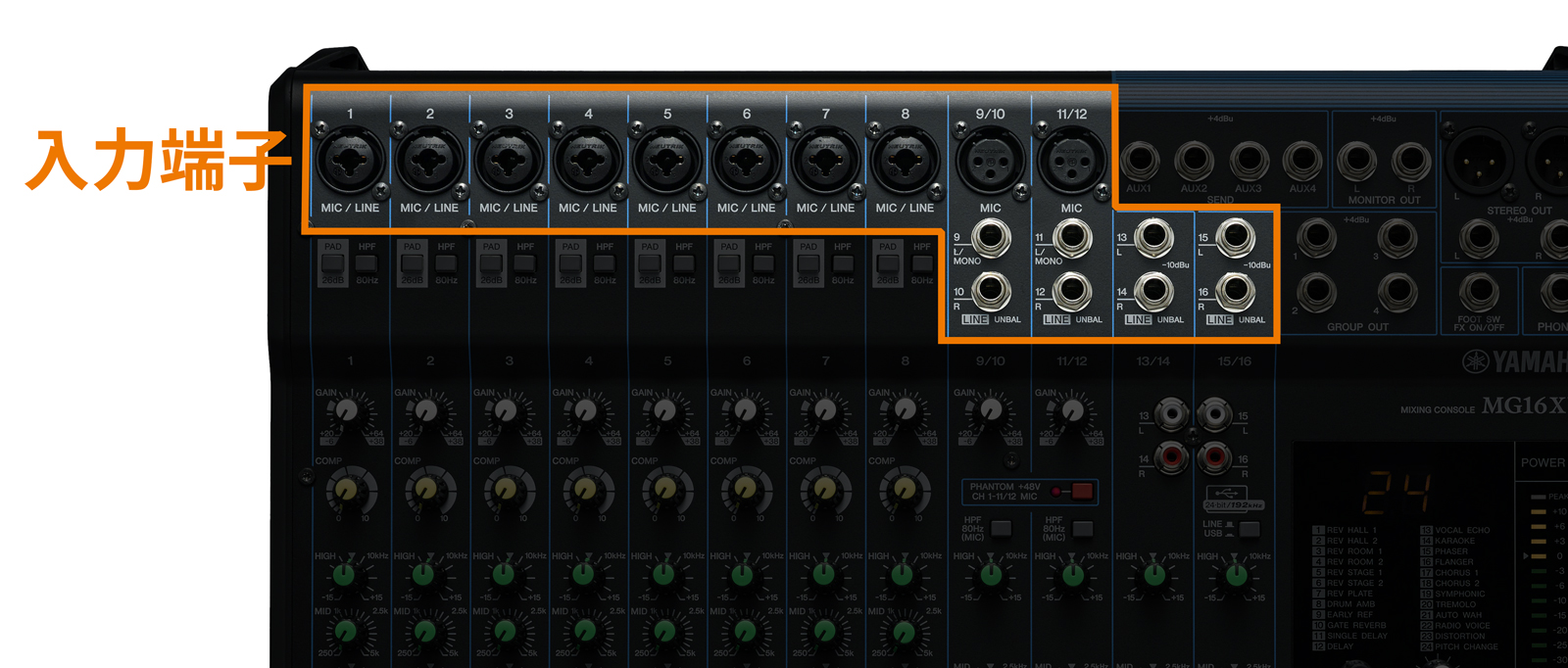The image size is (1568, 668).
Task: Click the channel 3 MIC/LINE combo jack
Action: (509, 162)
